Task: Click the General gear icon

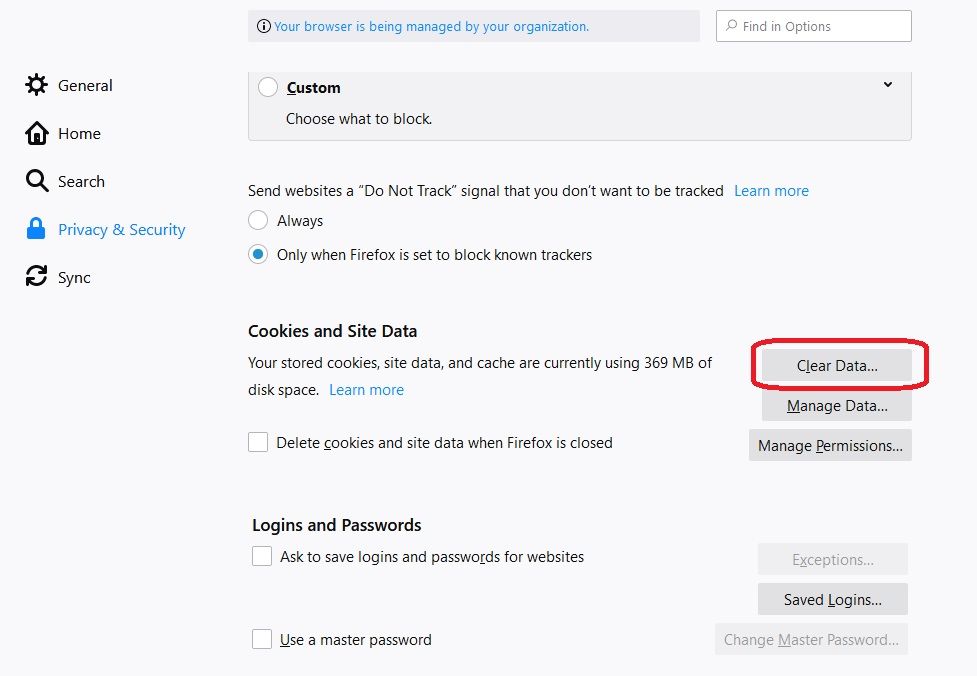Action: (x=36, y=85)
